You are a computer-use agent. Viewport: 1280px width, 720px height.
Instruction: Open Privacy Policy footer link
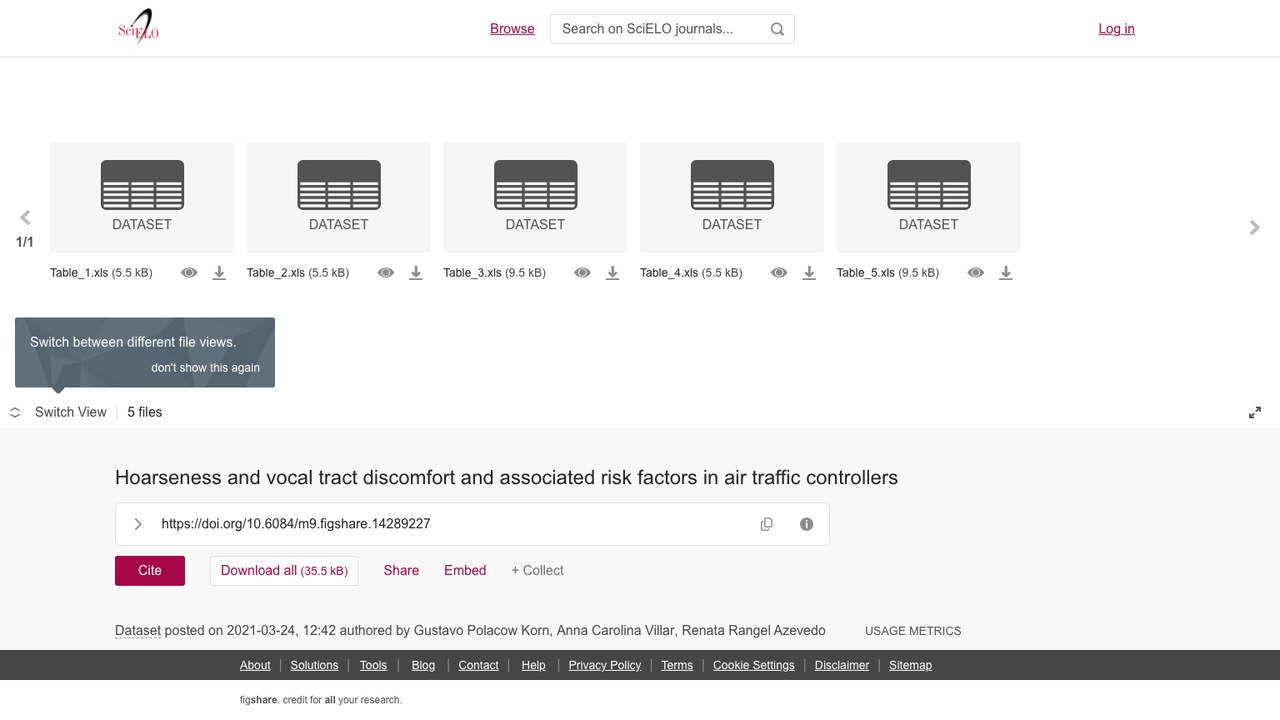coord(605,665)
